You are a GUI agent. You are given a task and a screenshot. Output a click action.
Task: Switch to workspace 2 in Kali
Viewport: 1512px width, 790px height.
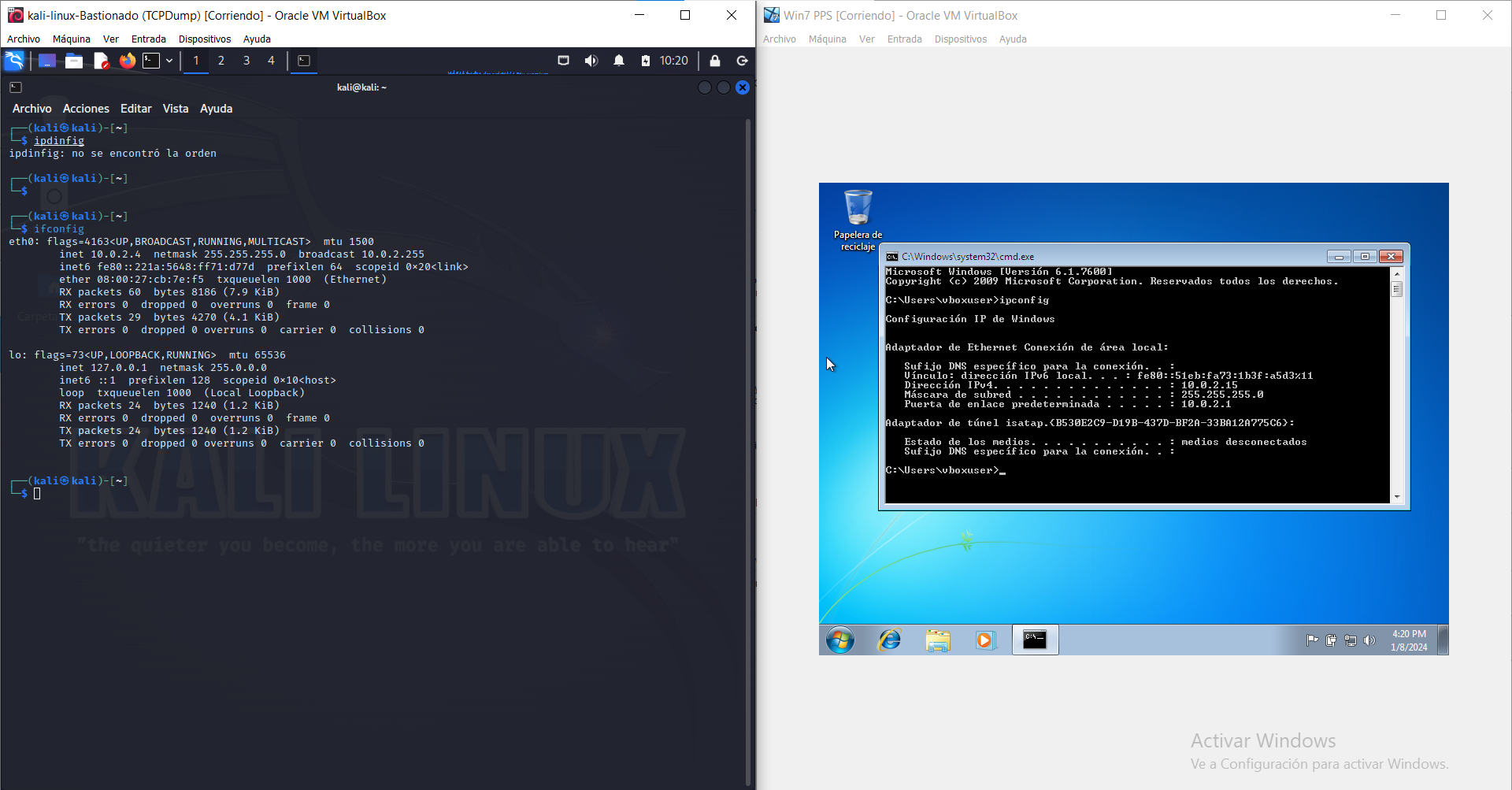(221, 61)
